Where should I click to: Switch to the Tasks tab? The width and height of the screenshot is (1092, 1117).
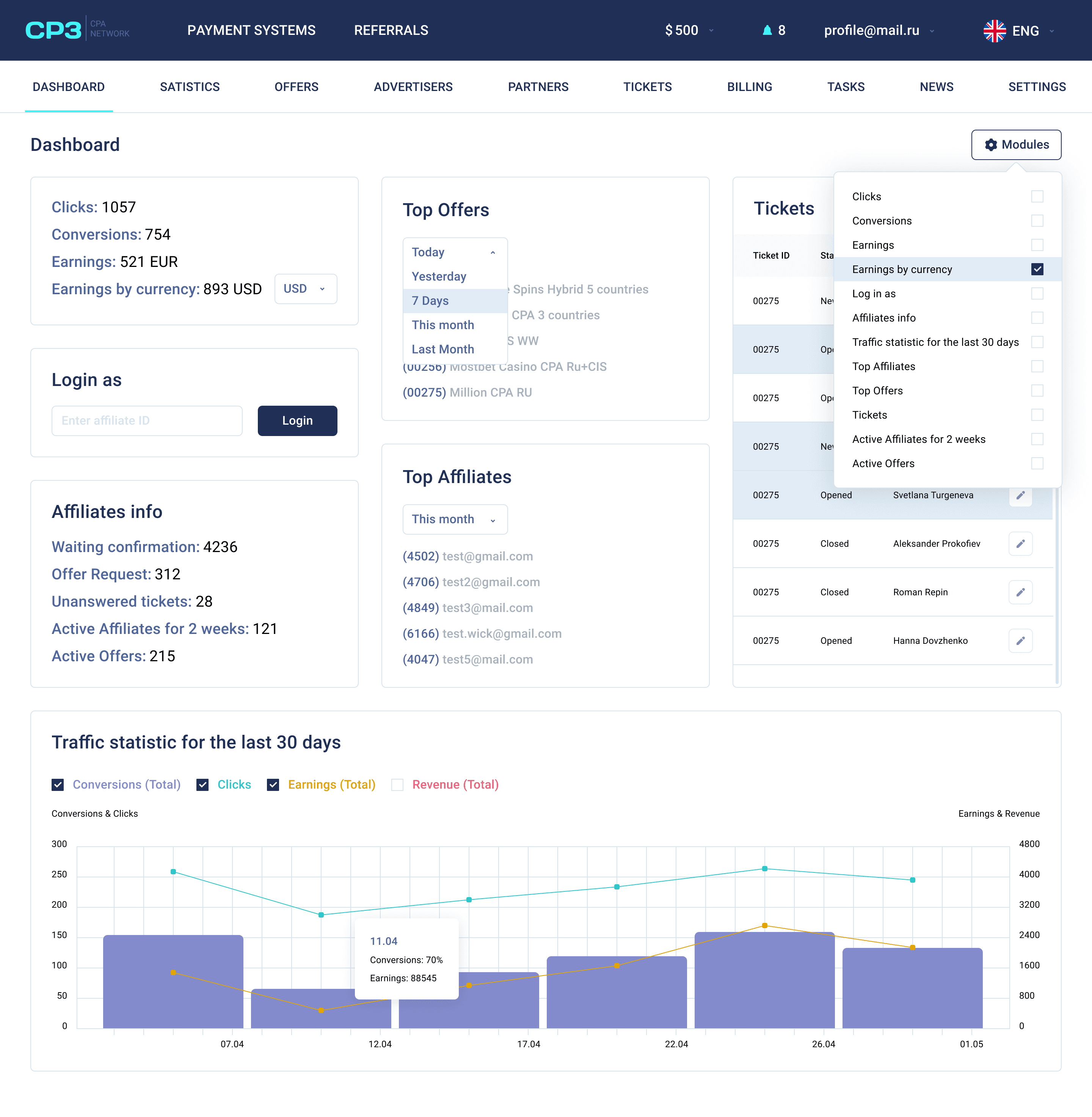(x=846, y=87)
